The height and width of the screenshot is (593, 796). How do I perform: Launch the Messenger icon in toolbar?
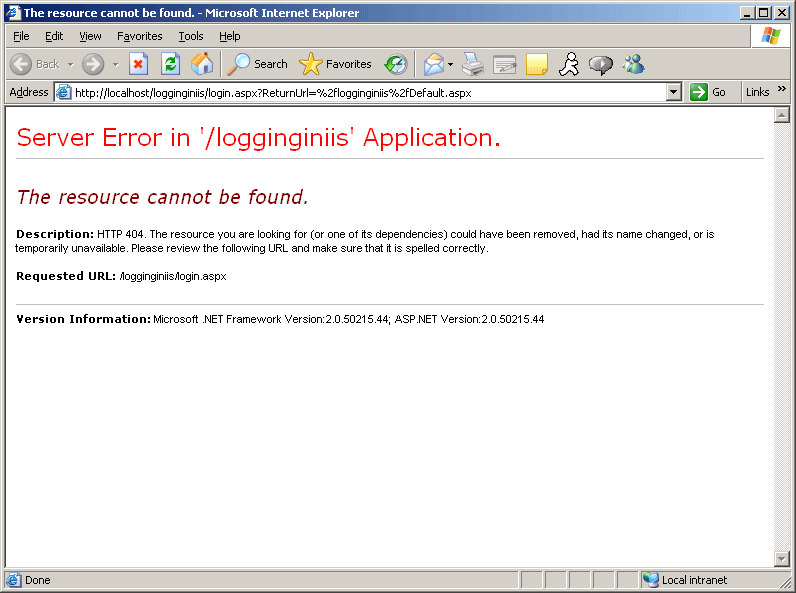[x=633, y=64]
